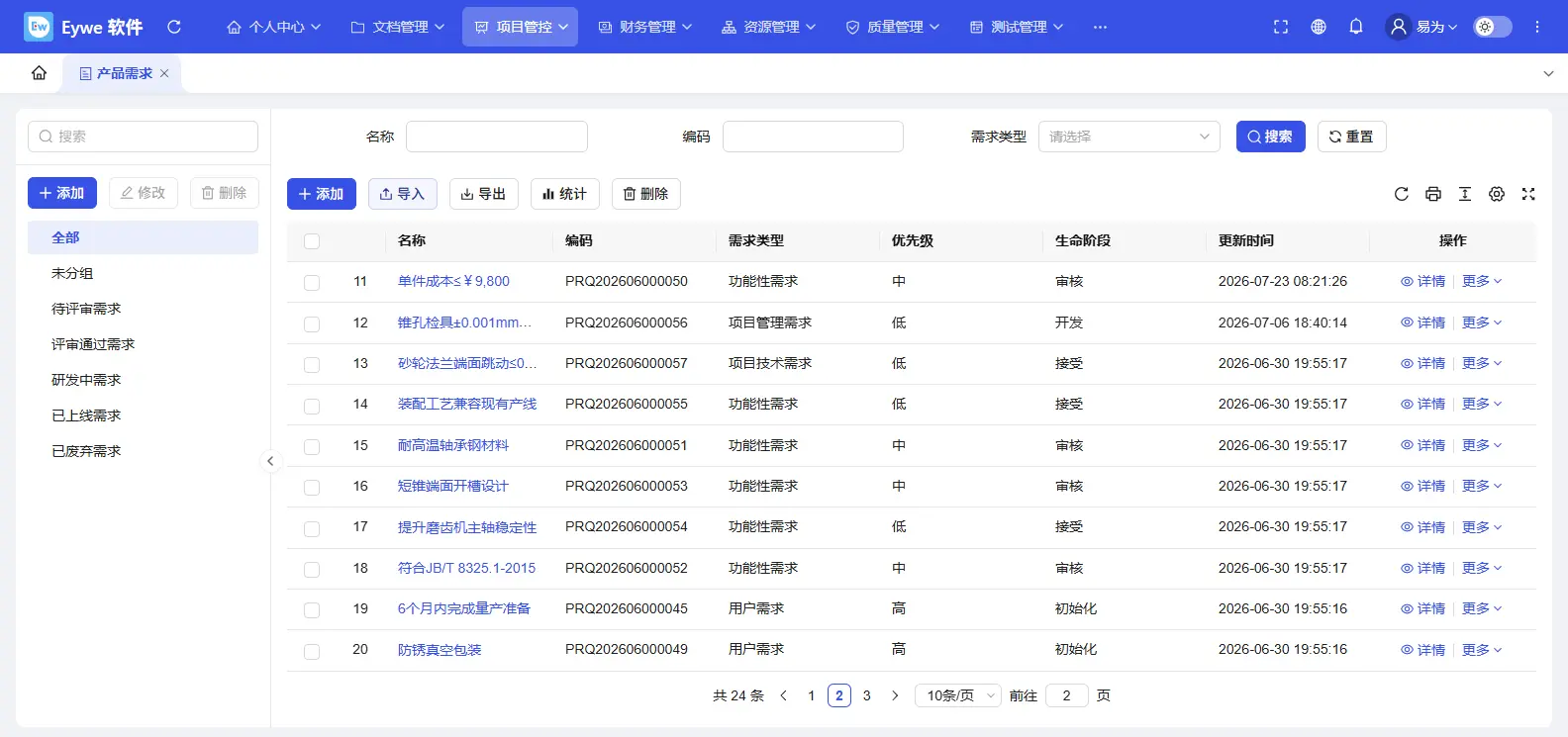
Task: Open the vertical dots menu at top right
Action: [1537, 27]
